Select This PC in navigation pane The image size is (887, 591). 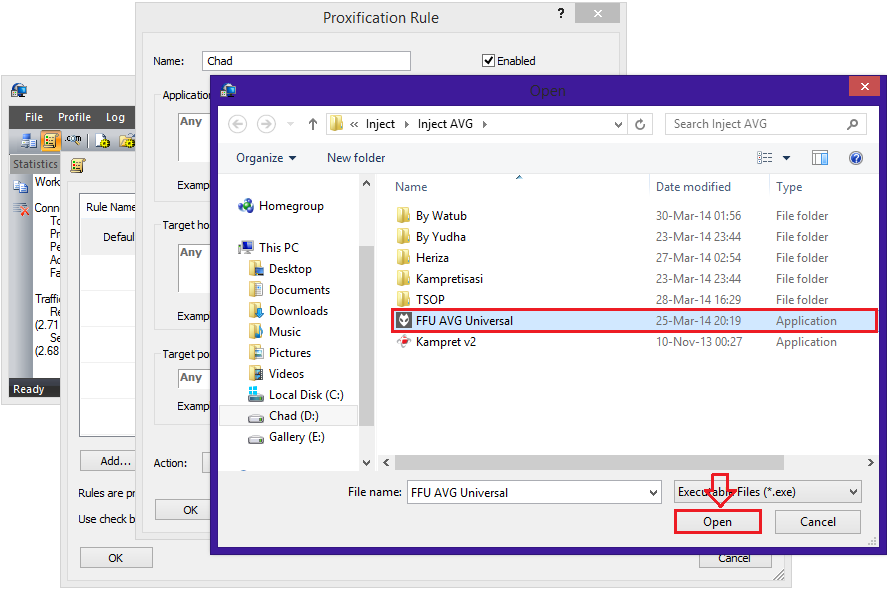click(278, 248)
